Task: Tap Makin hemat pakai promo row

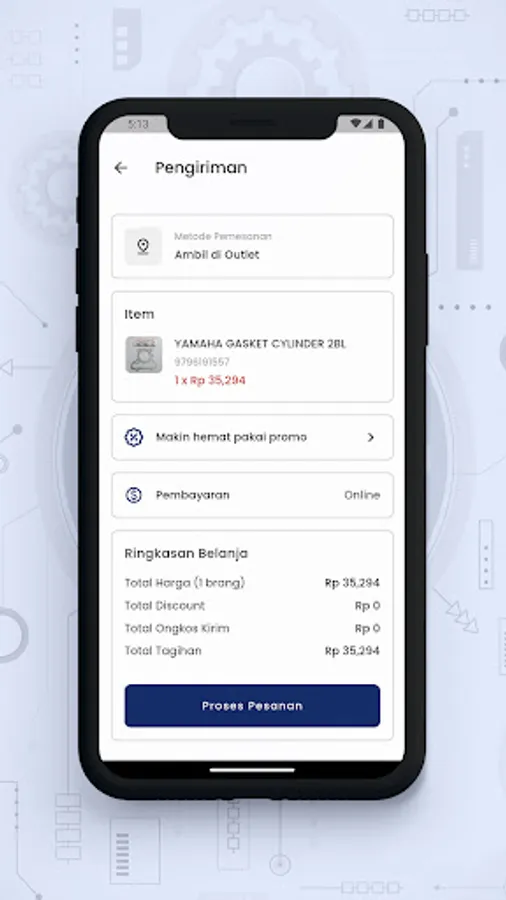Action: (252, 437)
